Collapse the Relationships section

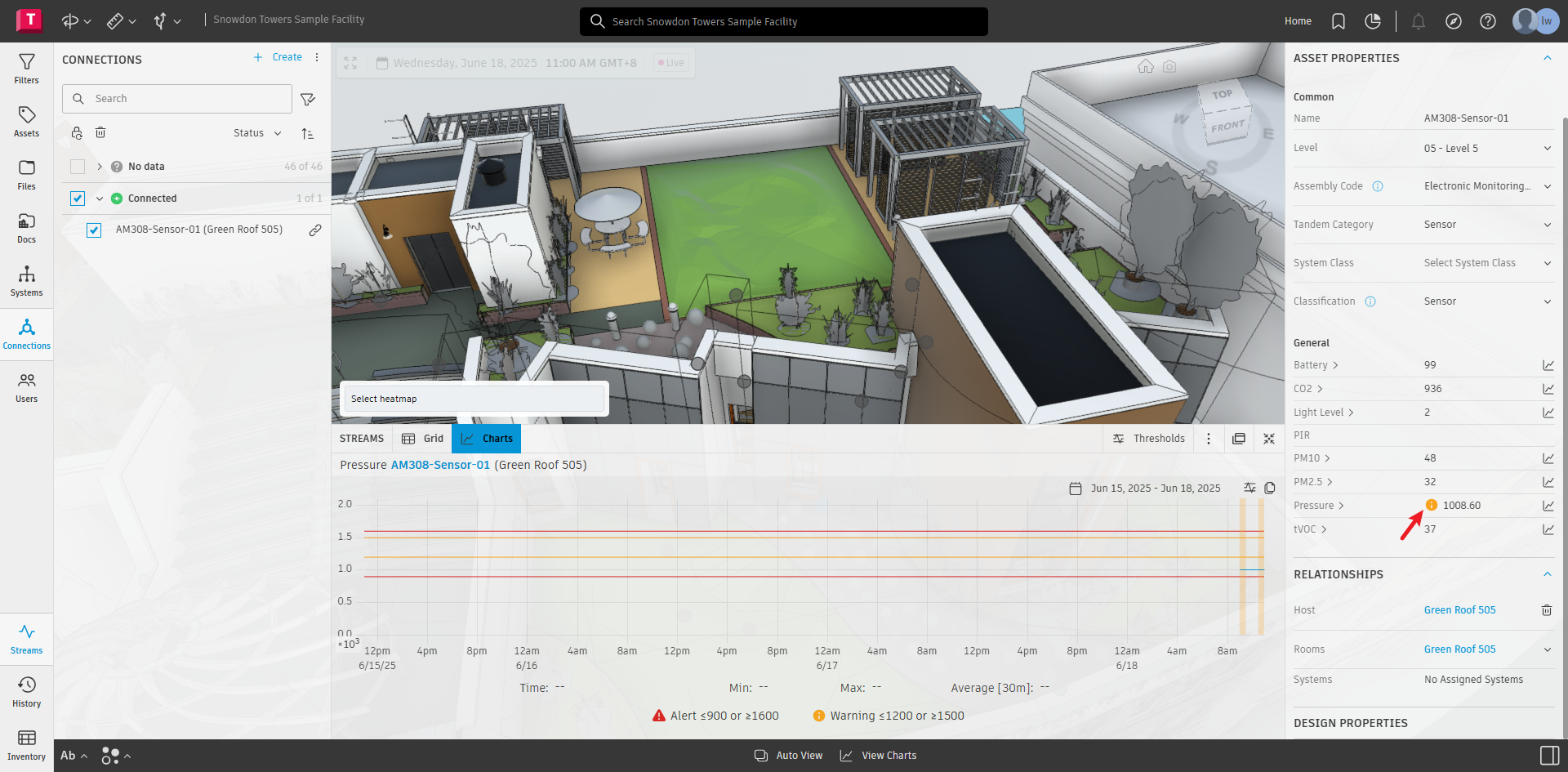coord(1547,574)
